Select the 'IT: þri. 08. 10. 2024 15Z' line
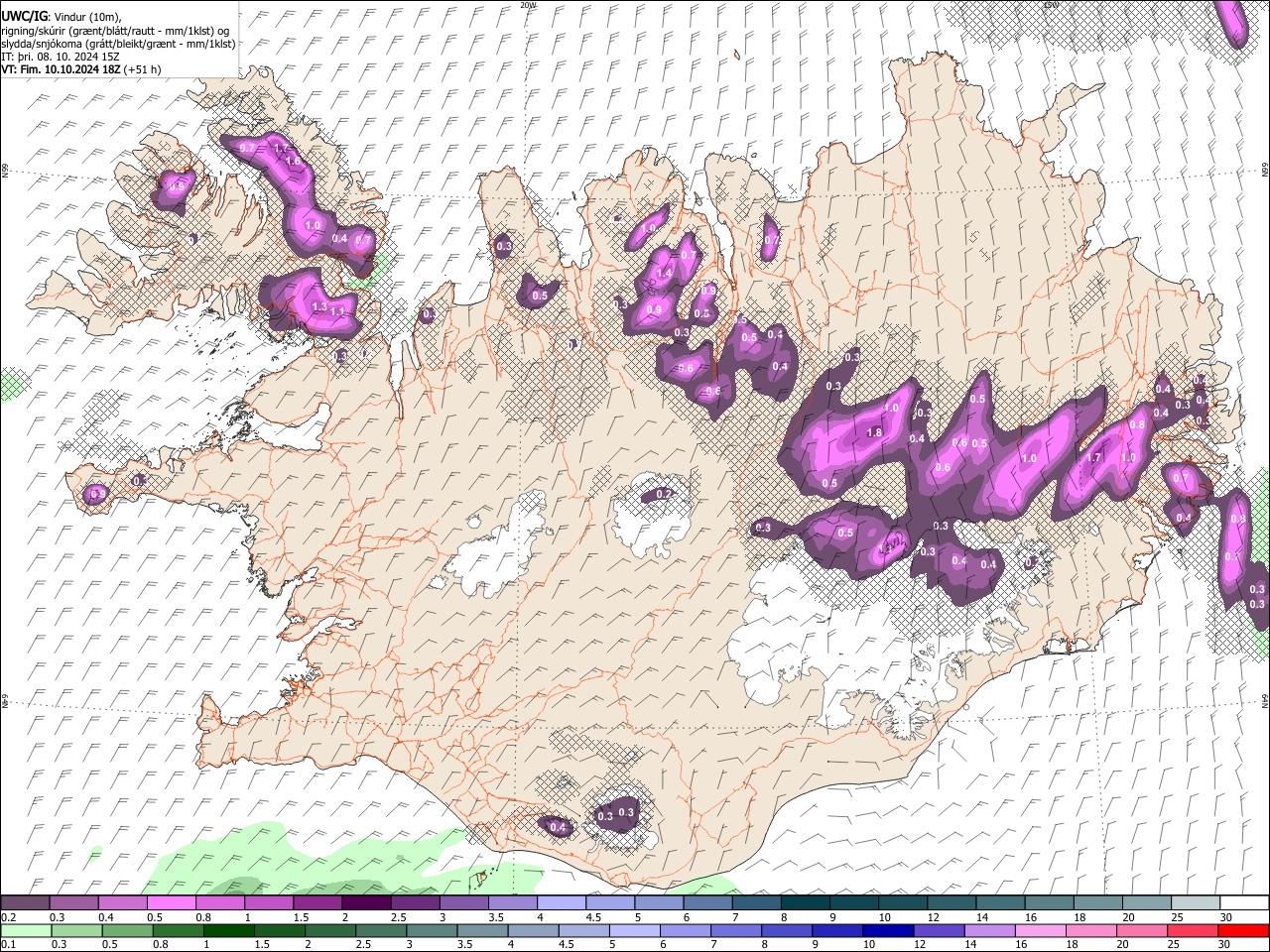Screen dimensions: 1270x952 (x=61, y=57)
